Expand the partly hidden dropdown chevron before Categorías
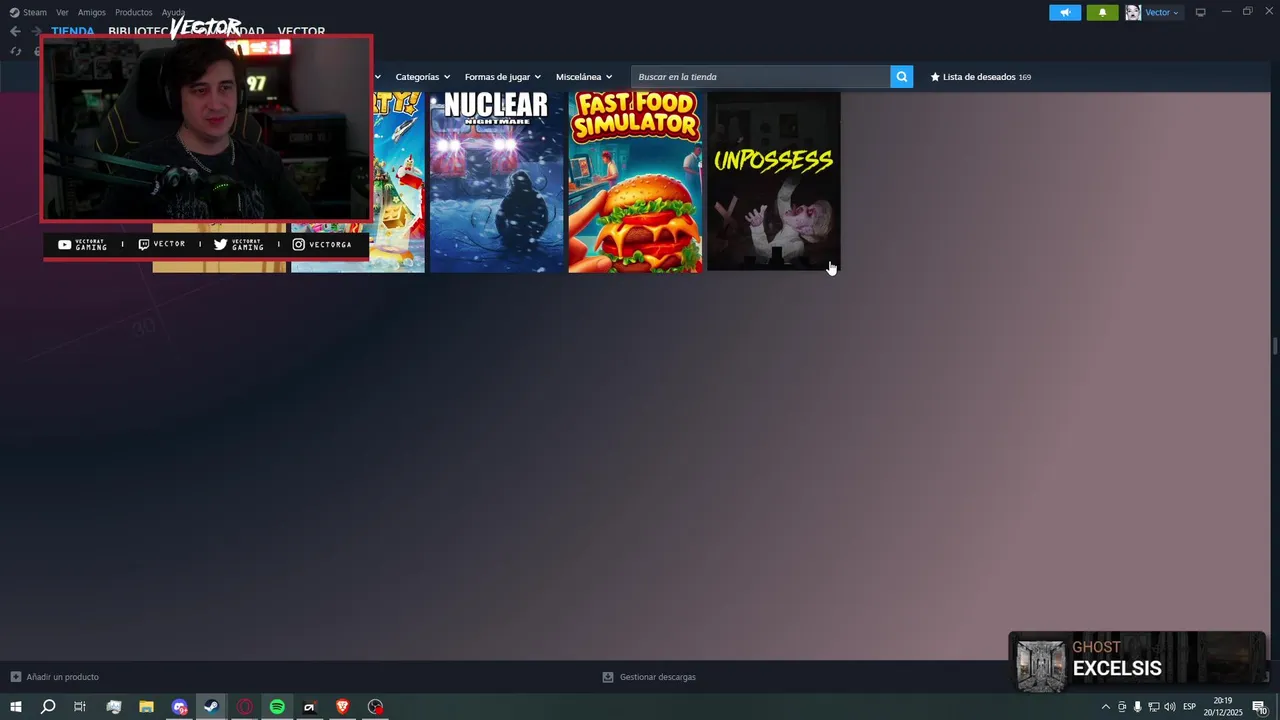Viewport: 1280px width, 720px height. [x=378, y=77]
